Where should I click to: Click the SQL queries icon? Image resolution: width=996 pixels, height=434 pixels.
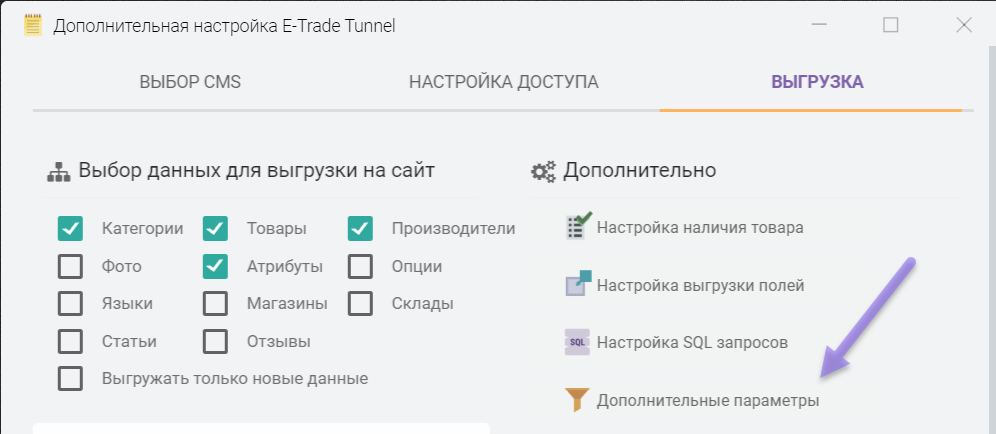(578, 342)
